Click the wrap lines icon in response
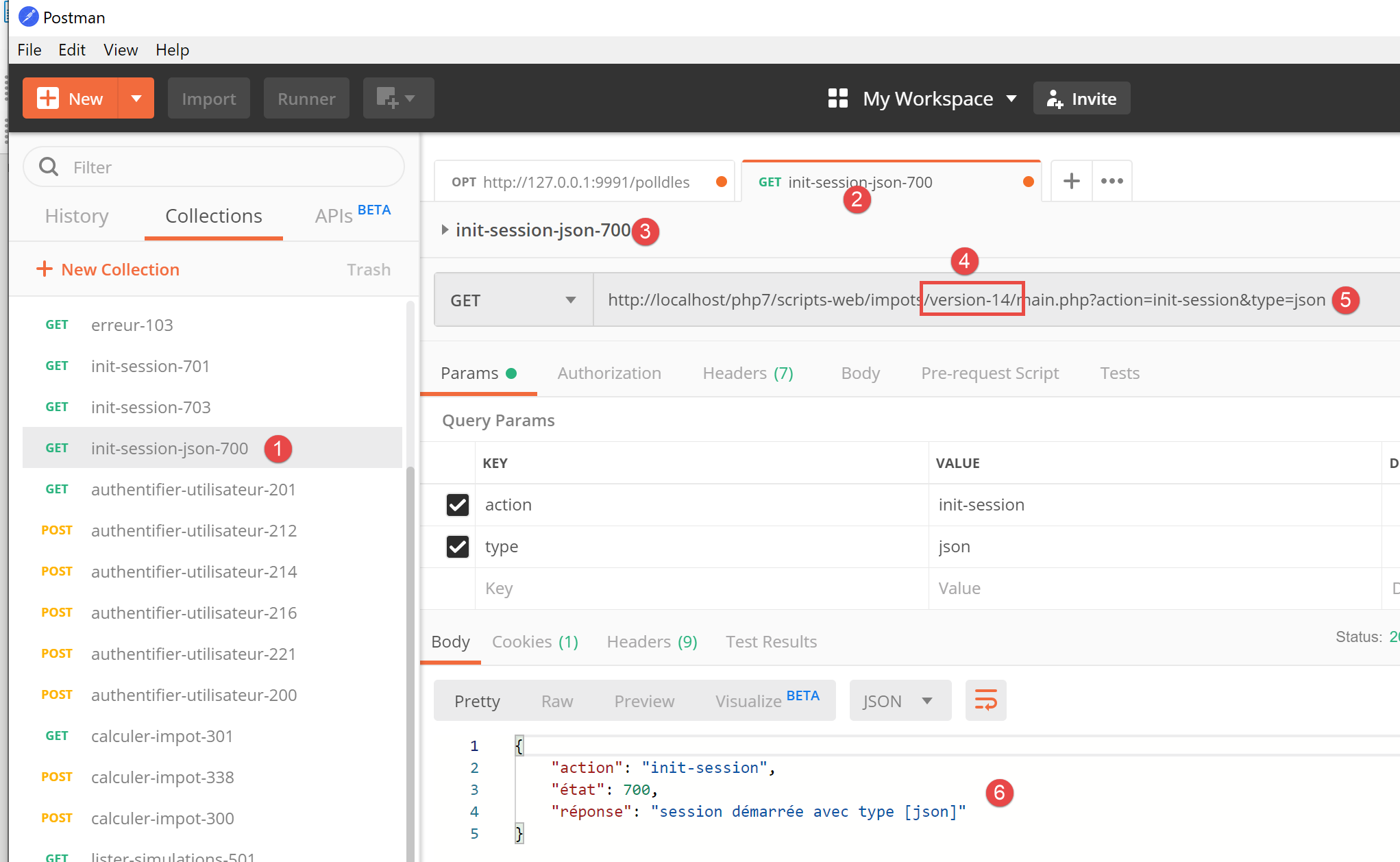Screen dimensions: 1400x862 pos(985,700)
